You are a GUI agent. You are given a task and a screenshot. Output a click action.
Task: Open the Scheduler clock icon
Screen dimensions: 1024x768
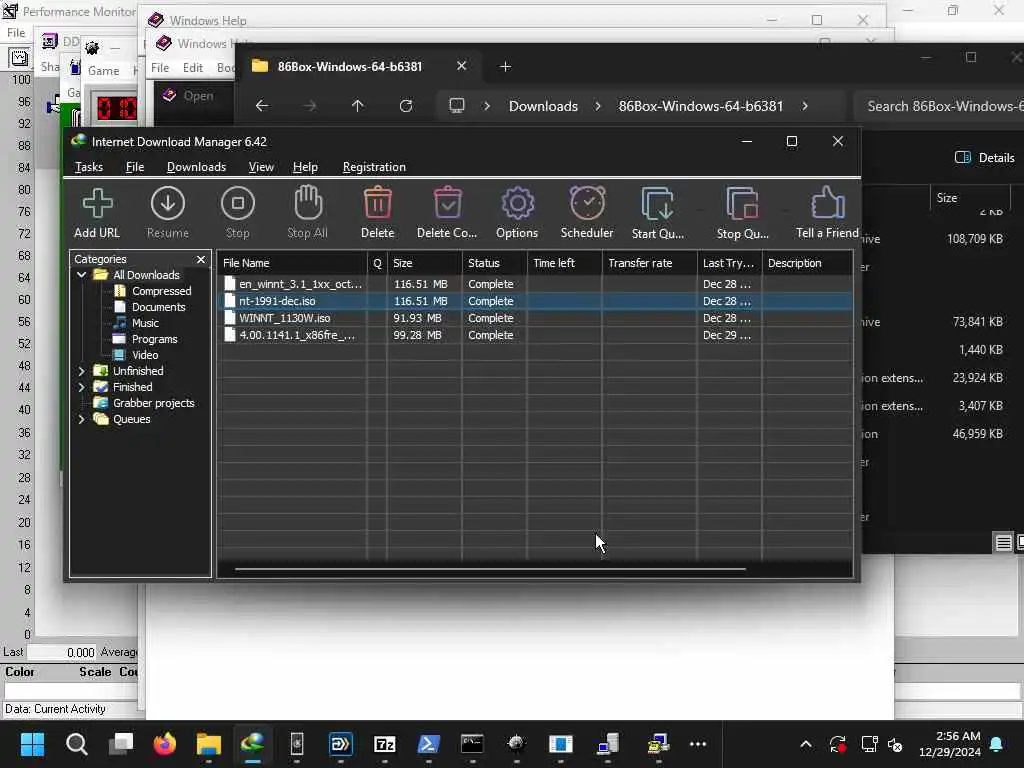587,202
